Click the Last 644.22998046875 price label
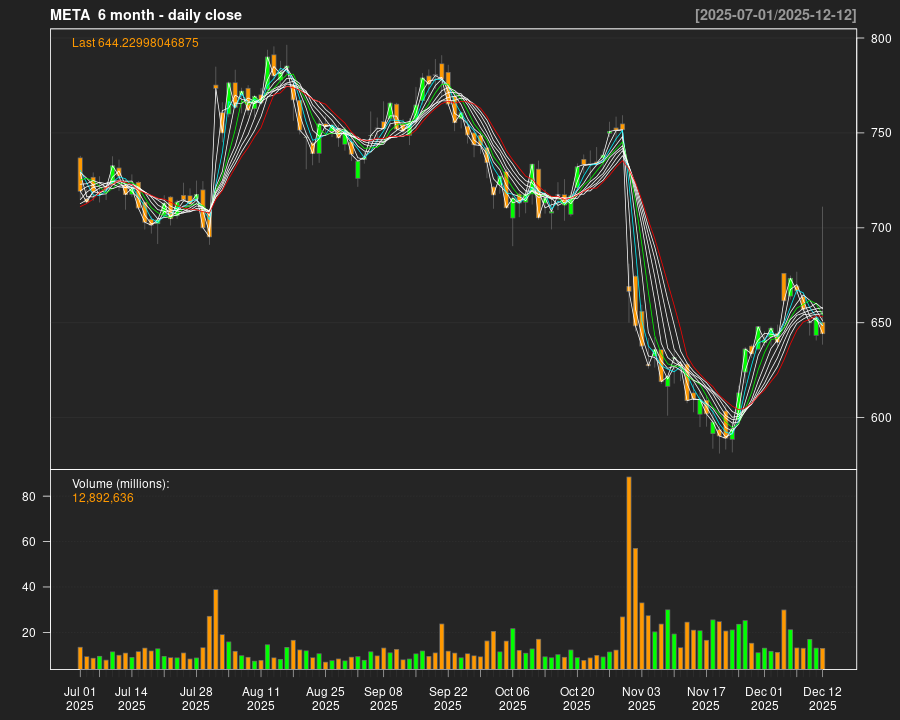The height and width of the screenshot is (720, 900). (135, 43)
